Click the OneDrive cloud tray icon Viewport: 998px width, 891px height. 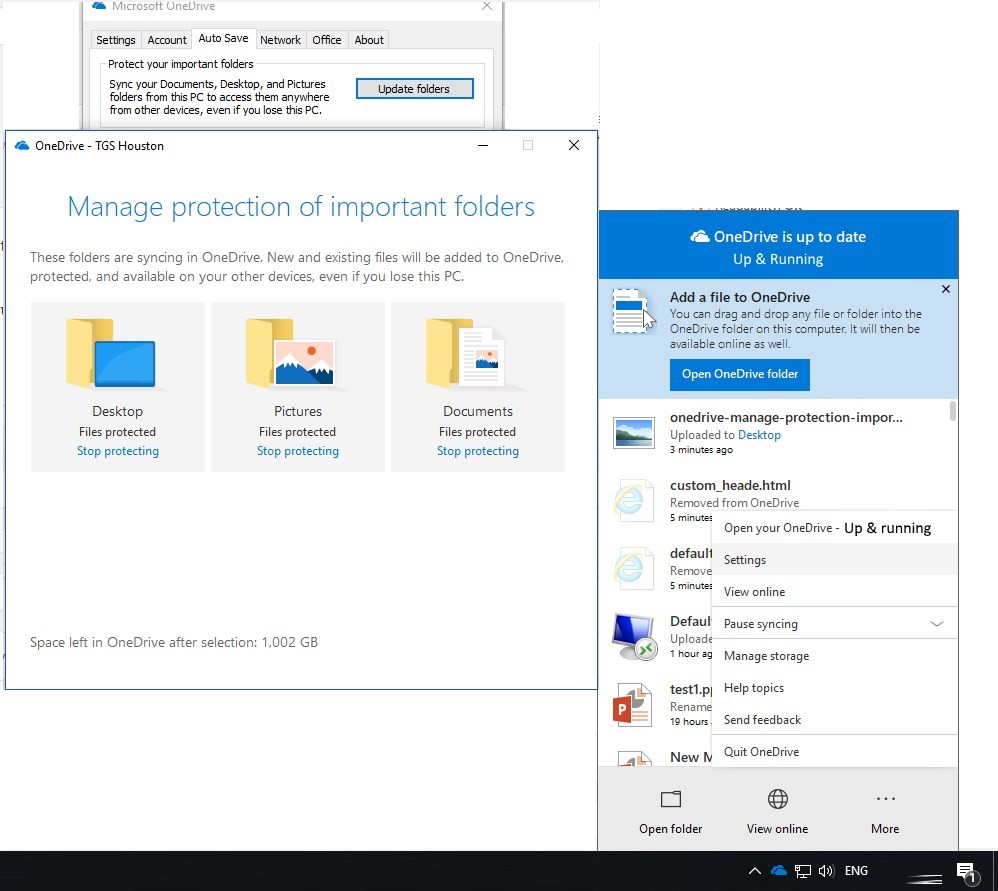(x=779, y=871)
